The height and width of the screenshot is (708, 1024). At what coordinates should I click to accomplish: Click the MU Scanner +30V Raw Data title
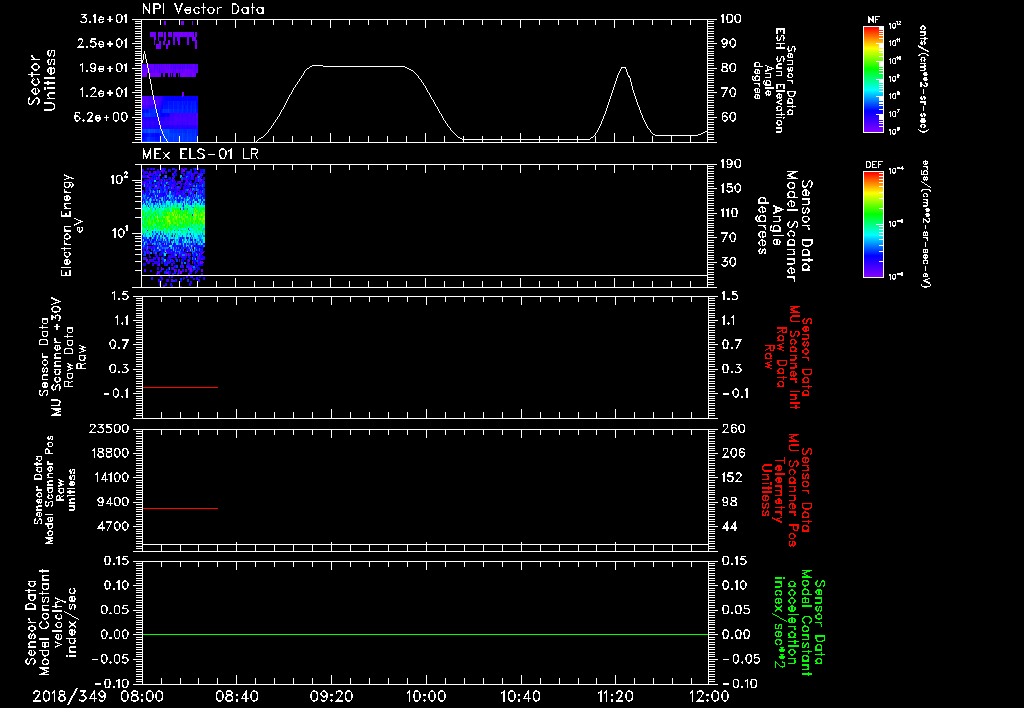pos(61,357)
